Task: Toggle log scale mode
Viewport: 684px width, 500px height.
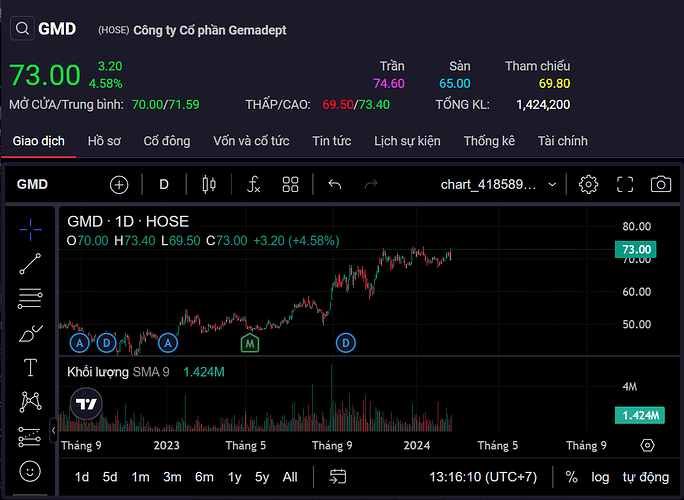Action: (x=600, y=477)
